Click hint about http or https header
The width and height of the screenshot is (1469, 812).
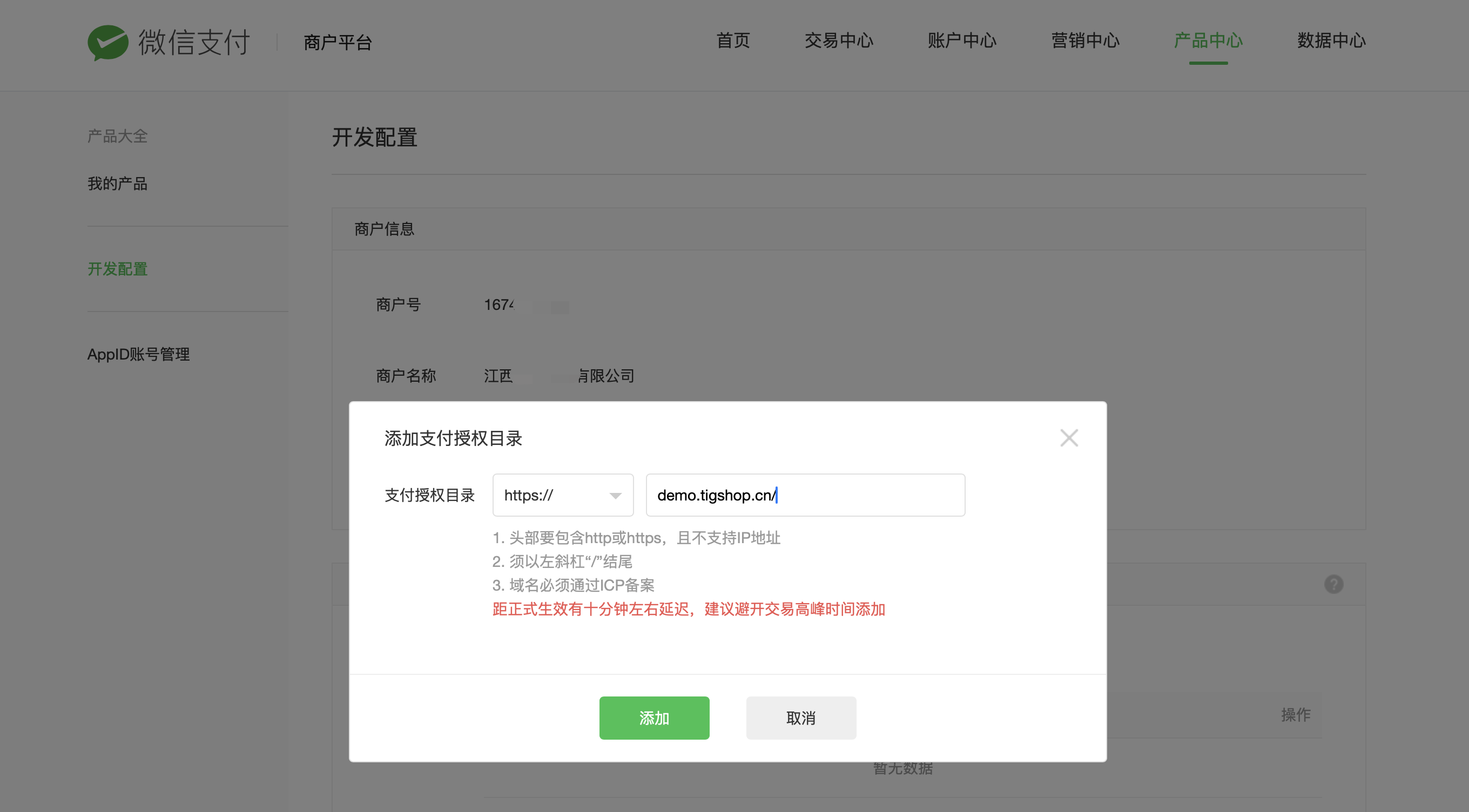[636, 538]
